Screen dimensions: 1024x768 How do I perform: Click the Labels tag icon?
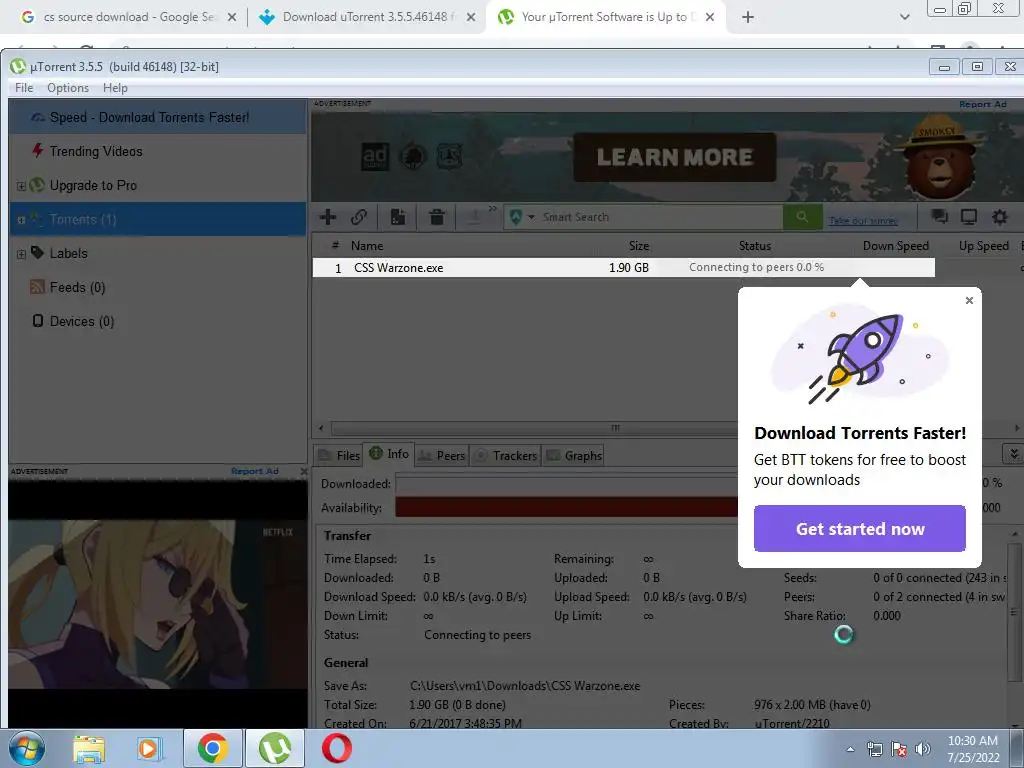point(38,253)
